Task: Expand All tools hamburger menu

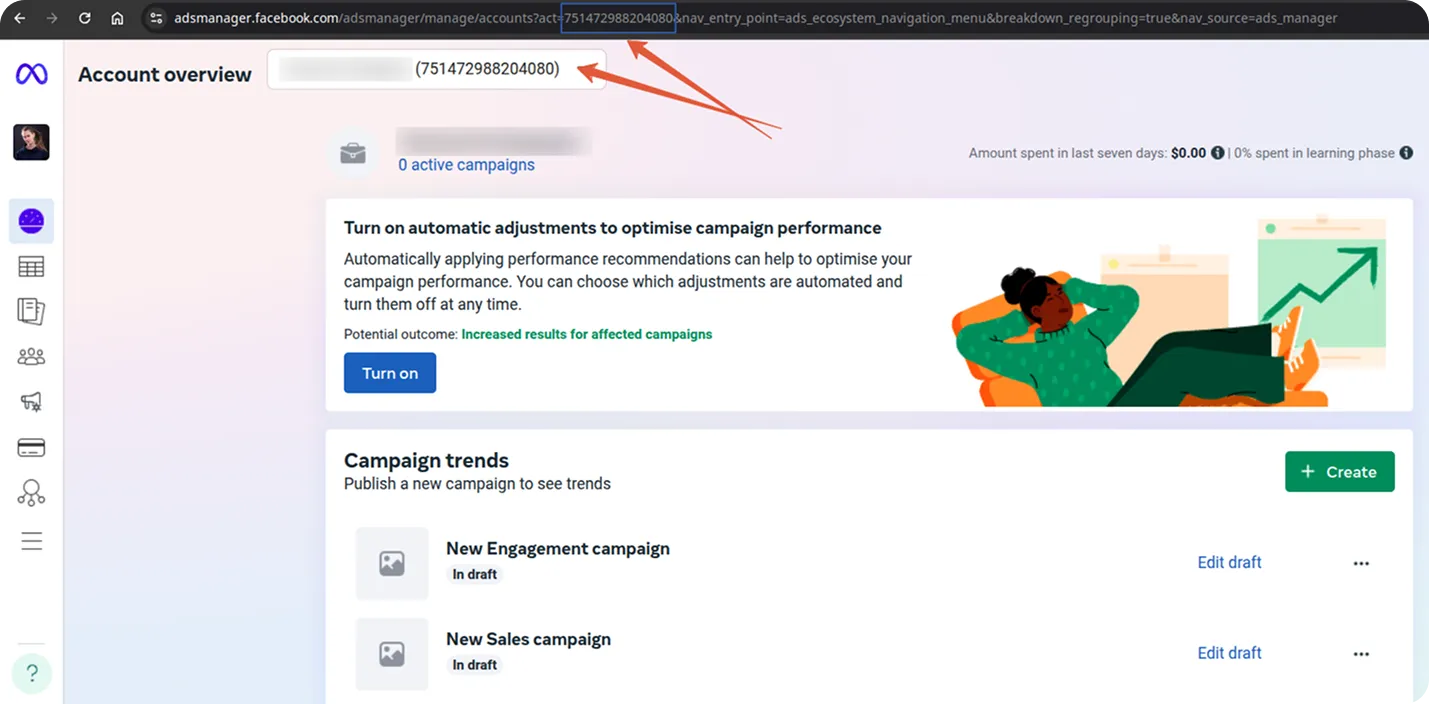Action: click(31, 541)
